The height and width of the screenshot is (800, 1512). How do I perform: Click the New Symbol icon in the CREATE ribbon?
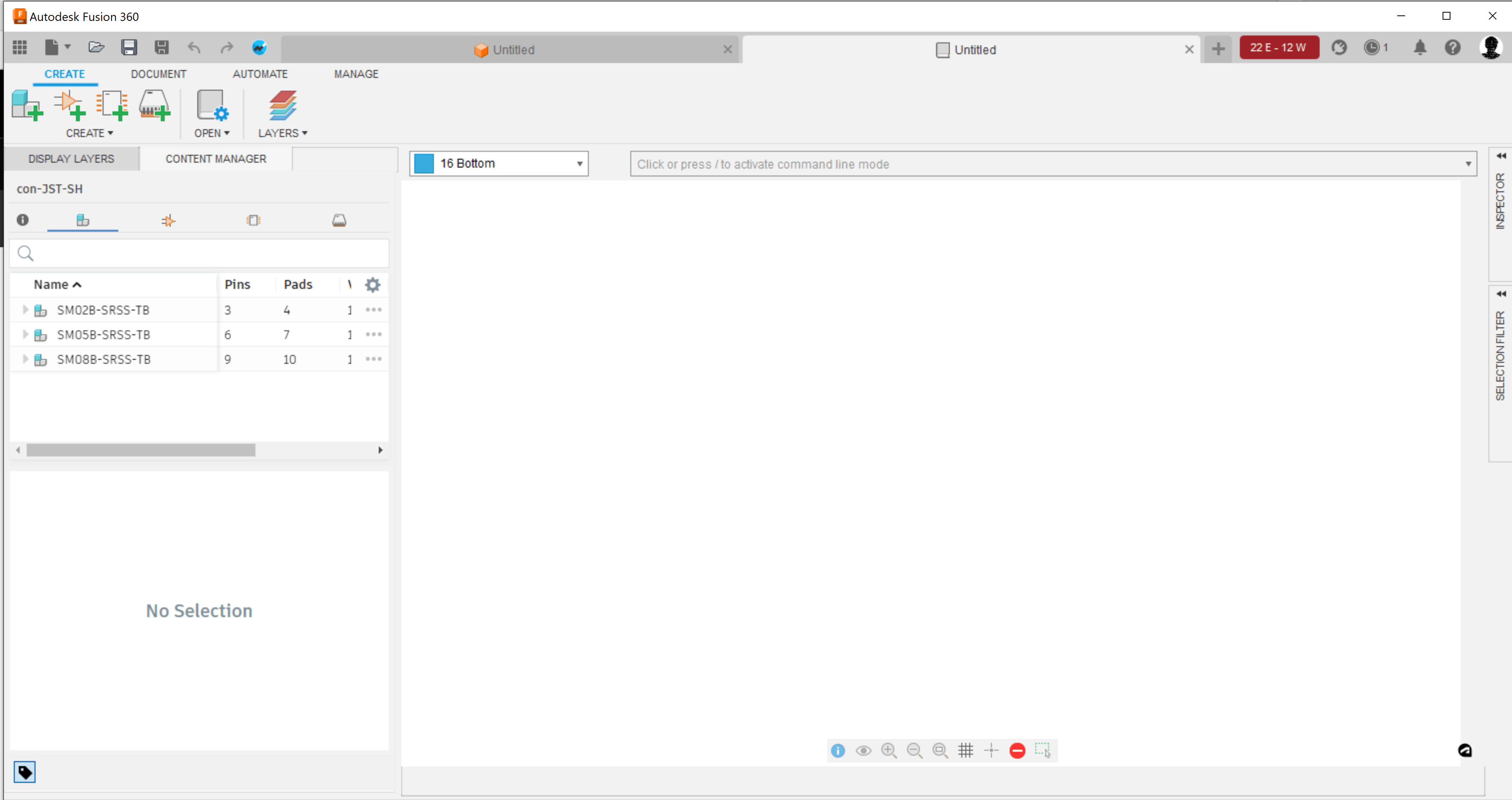pyautogui.click(x=69, y=106)
